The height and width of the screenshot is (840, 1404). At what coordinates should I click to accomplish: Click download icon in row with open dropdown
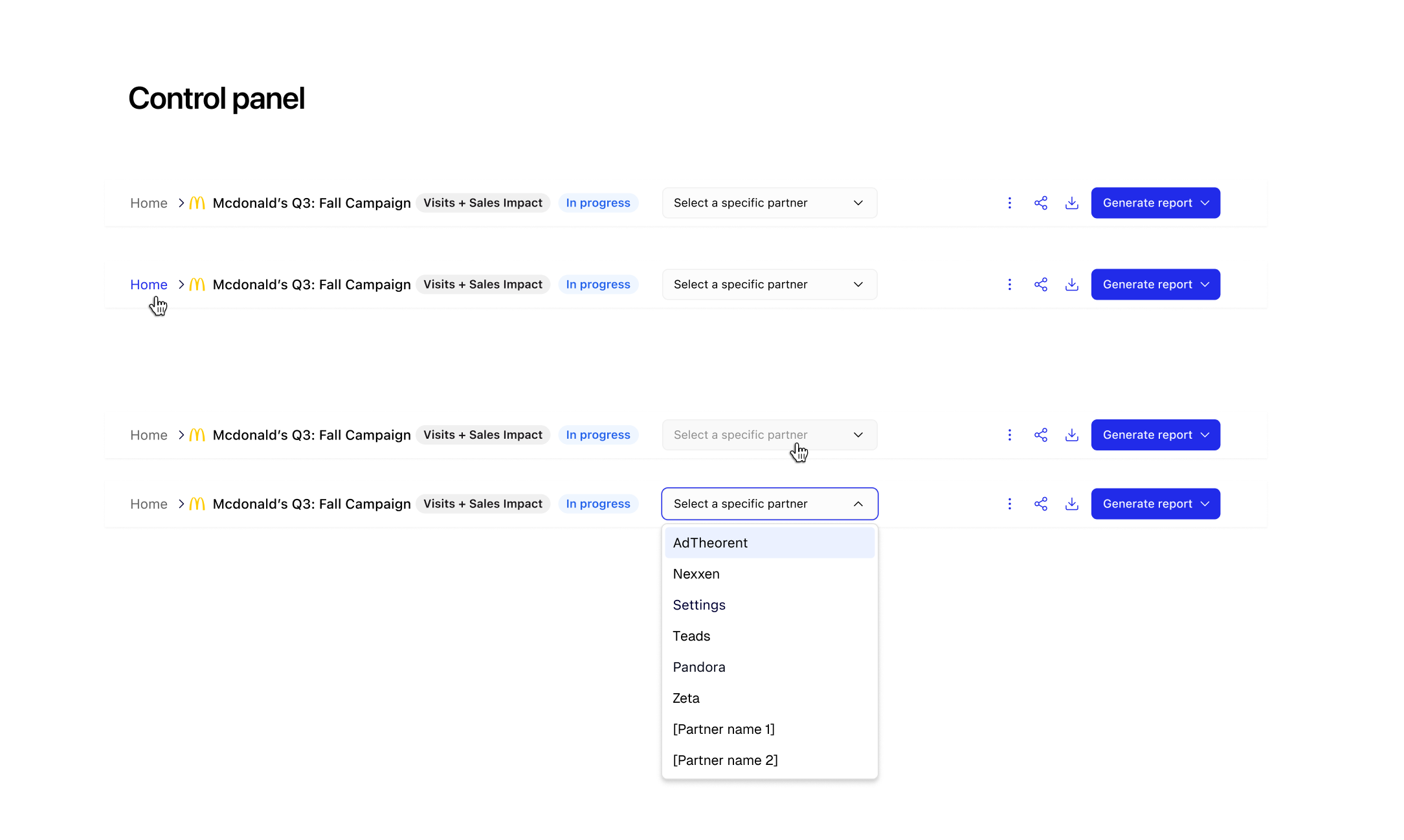(1071, 504)
